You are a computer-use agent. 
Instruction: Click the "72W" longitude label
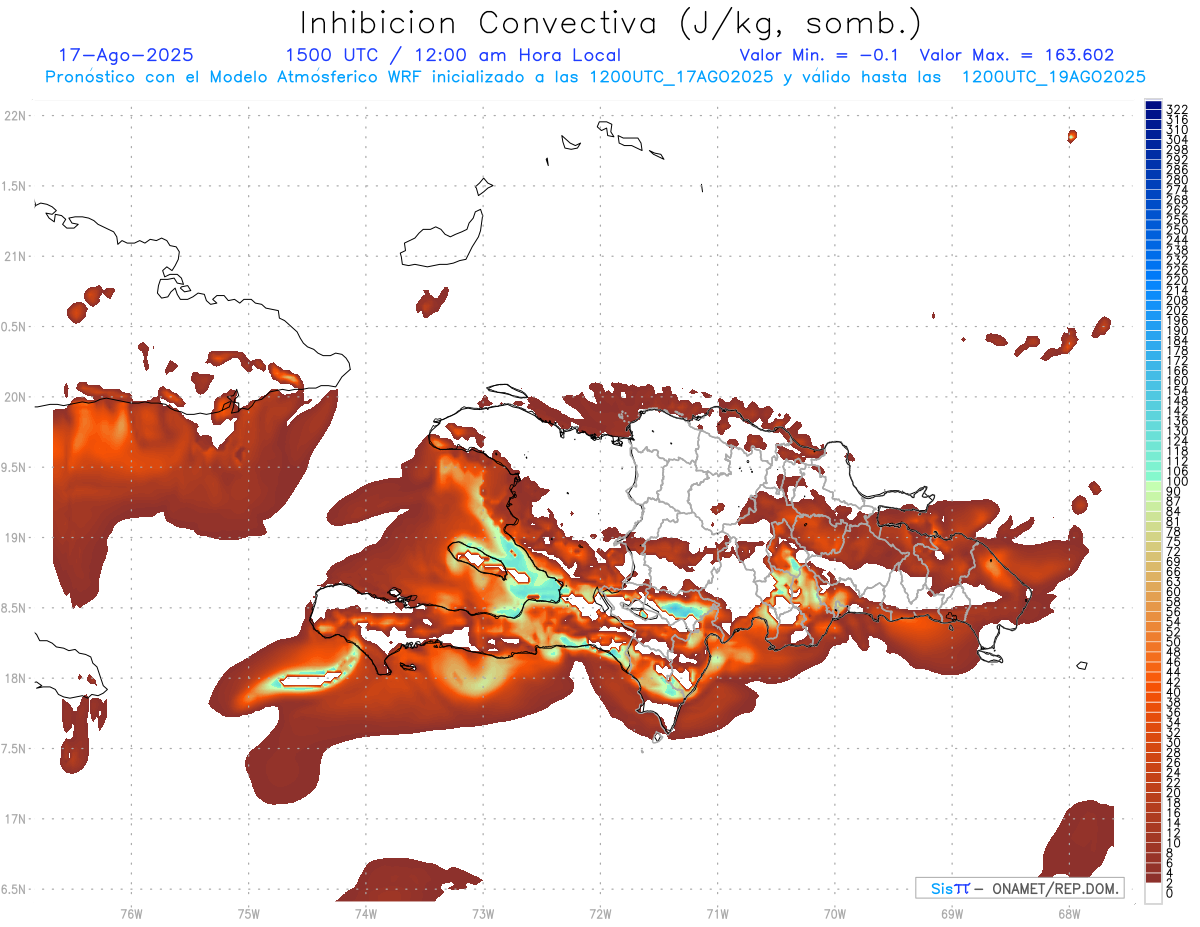[600, 913]
